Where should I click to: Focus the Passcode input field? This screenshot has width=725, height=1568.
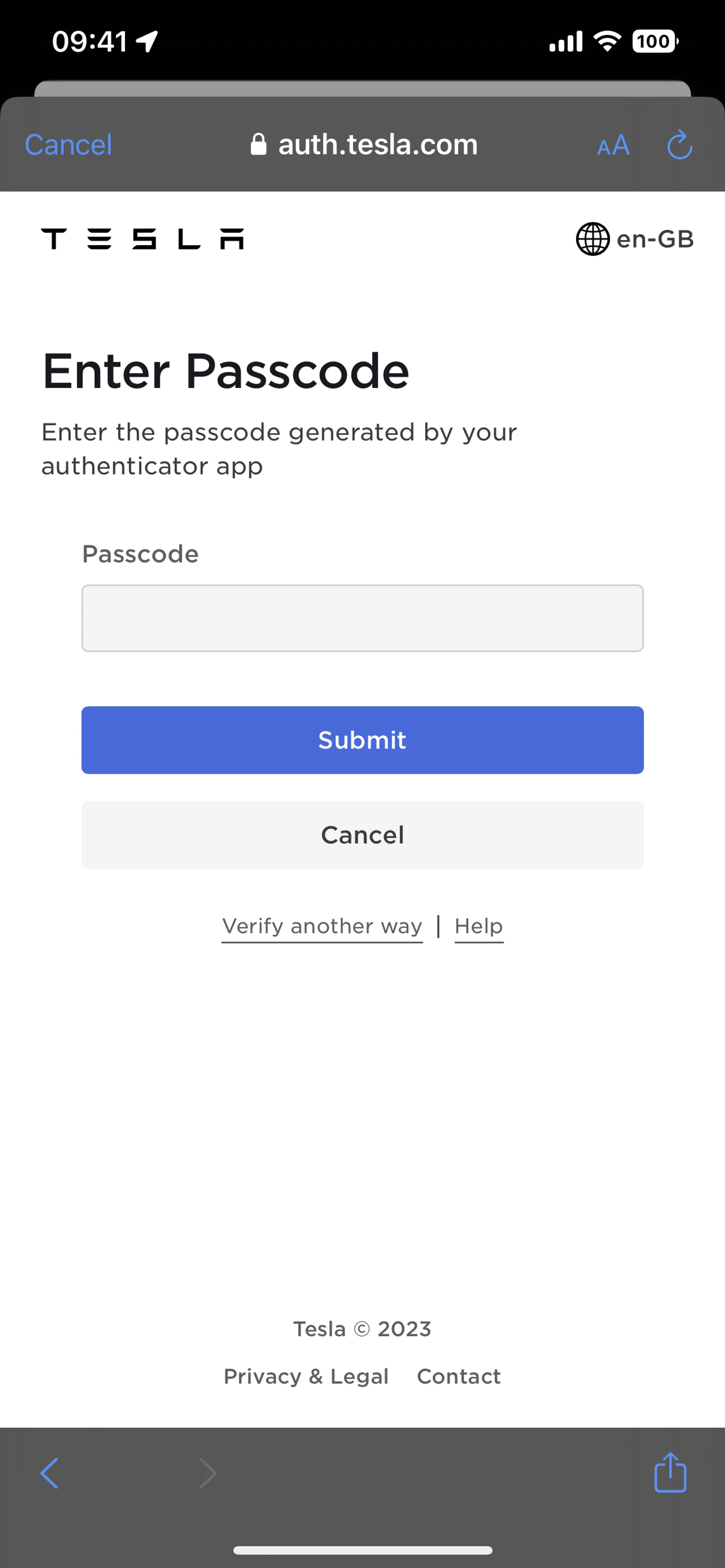[x=362, y=618]
